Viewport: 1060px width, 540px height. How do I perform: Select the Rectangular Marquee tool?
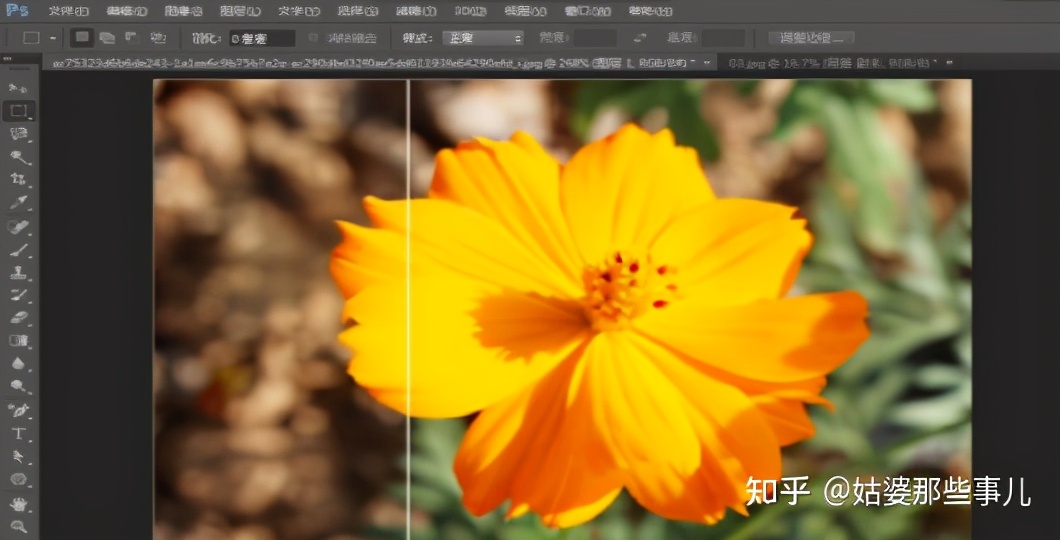[19, 111]
